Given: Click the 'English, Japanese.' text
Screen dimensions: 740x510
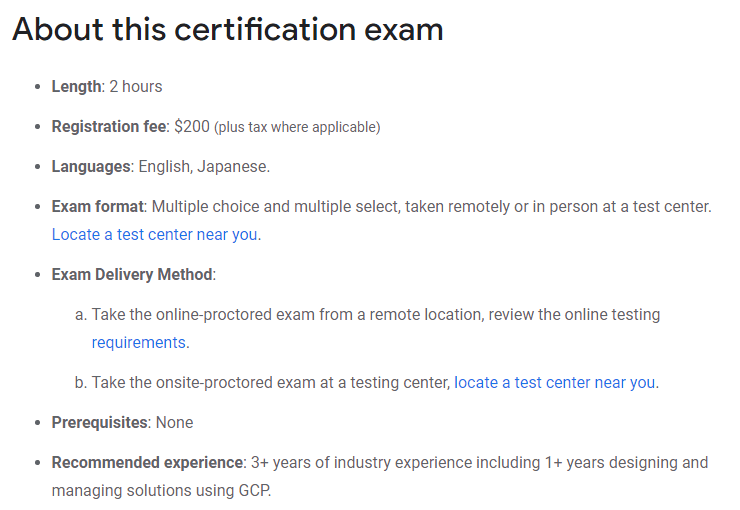Looking at the screenshot, I should (204, 167).
